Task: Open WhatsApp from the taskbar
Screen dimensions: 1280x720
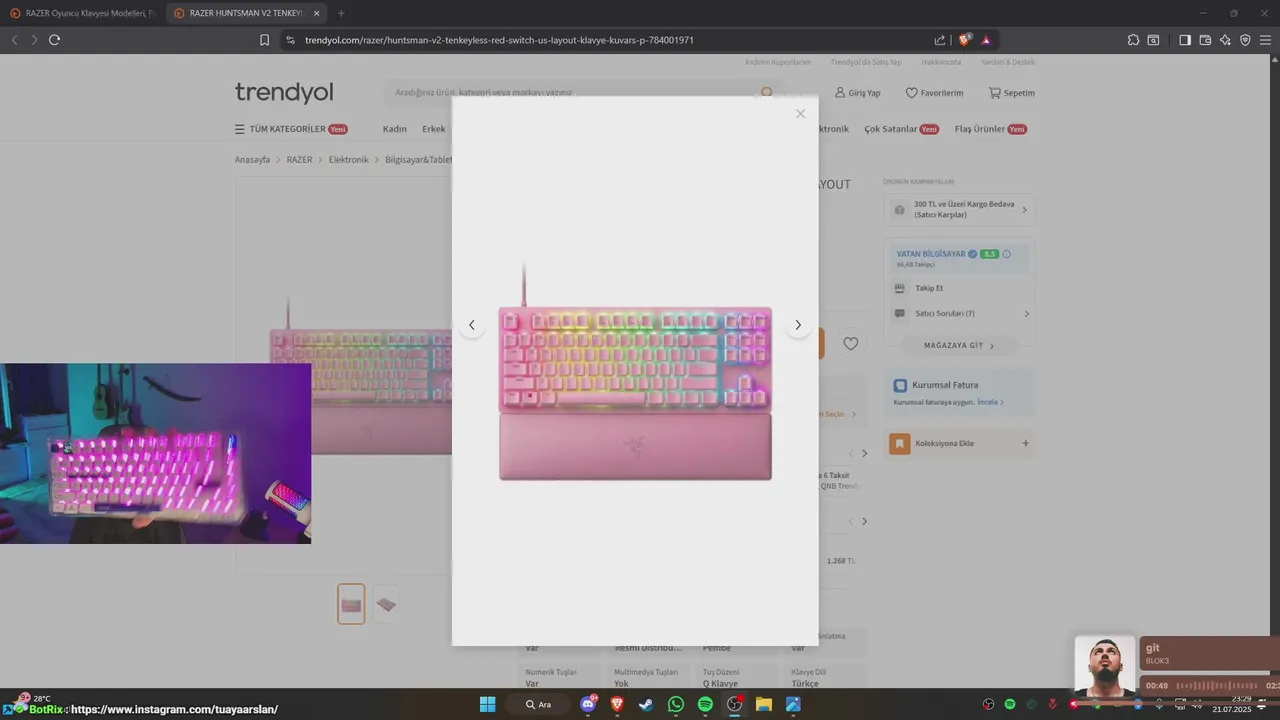Action: tap(676, 704)
